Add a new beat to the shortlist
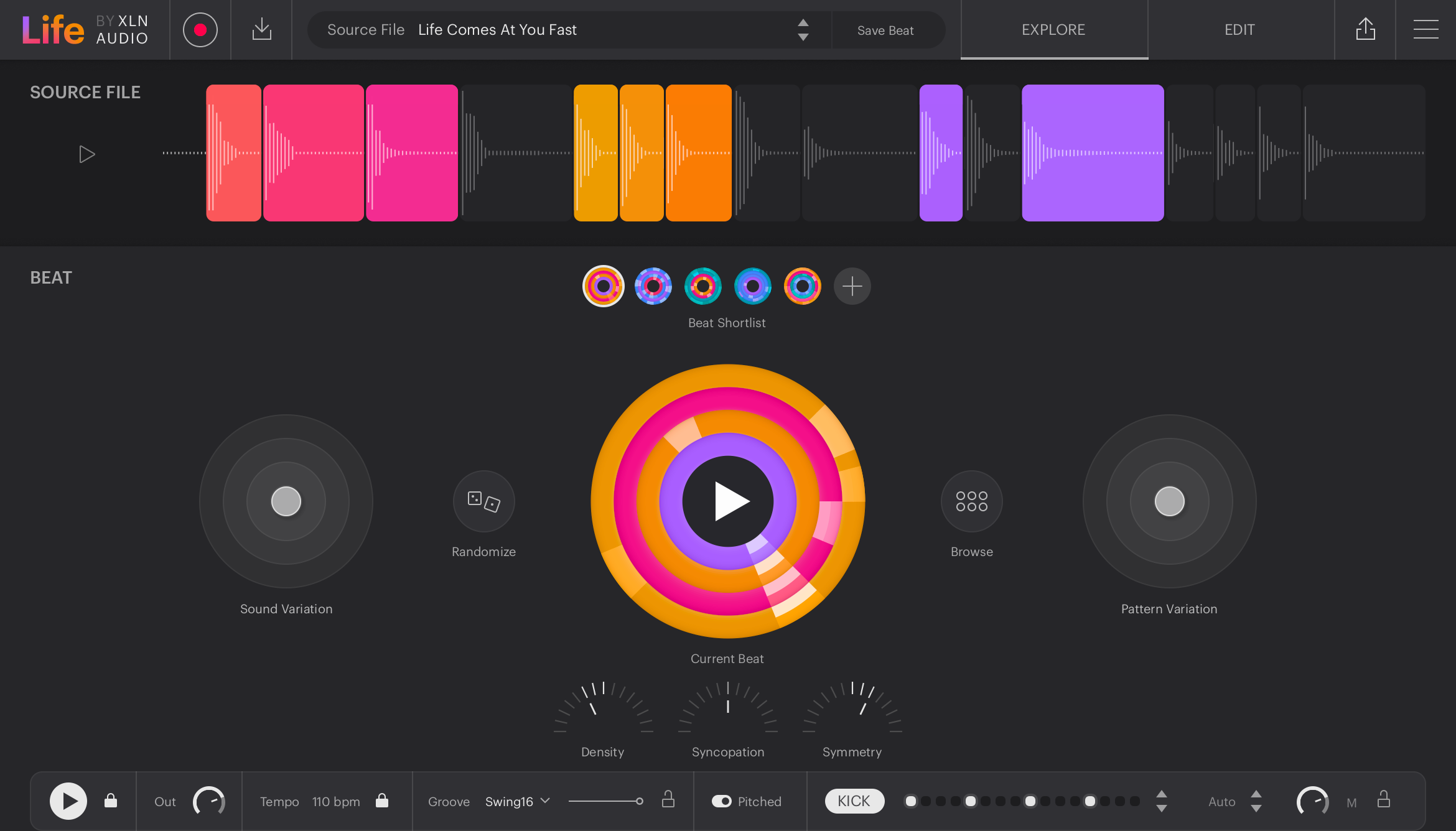This screenshot has width=1456, height=831. click(852, 286)
